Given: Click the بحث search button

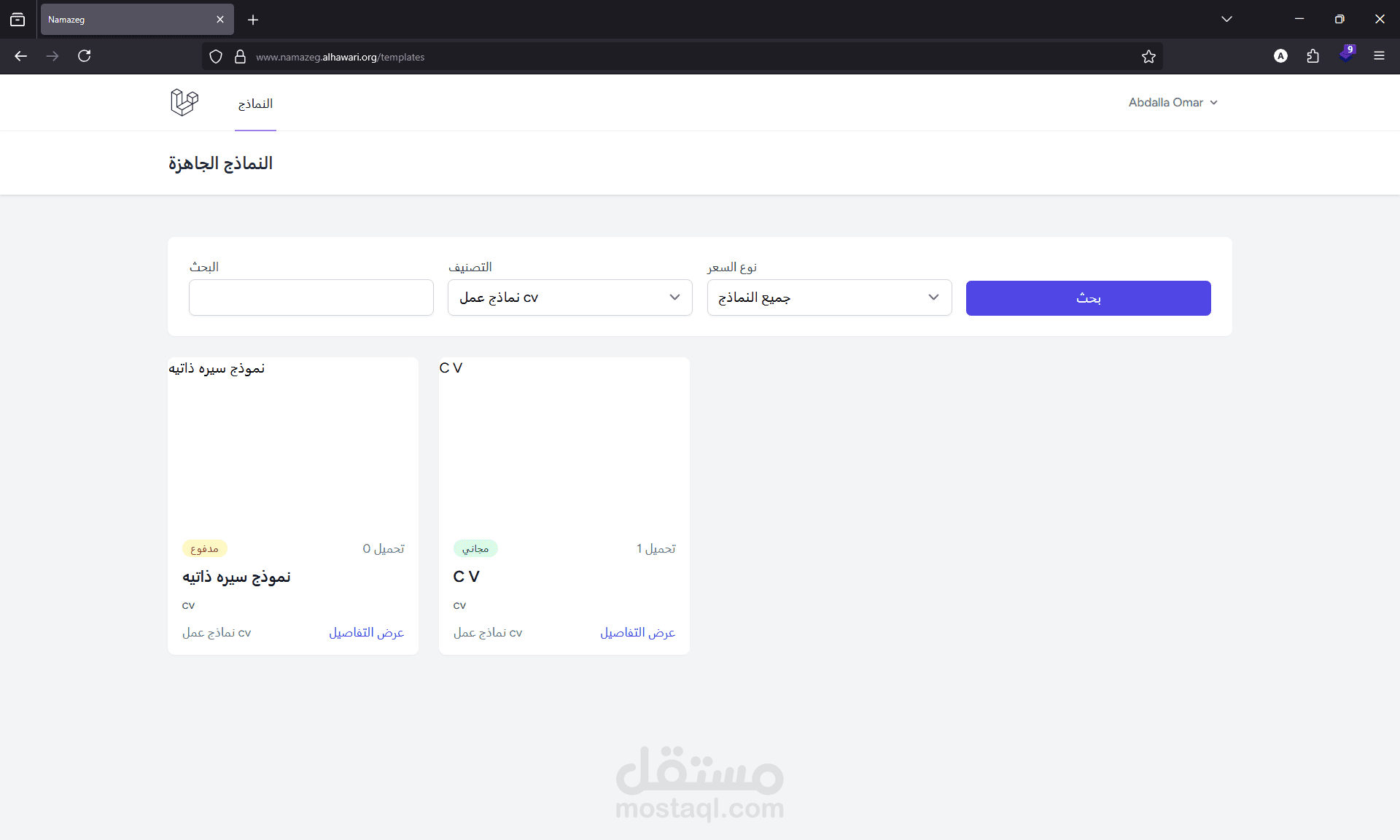Looking at the screenshot, I should tap(1089, 298).
